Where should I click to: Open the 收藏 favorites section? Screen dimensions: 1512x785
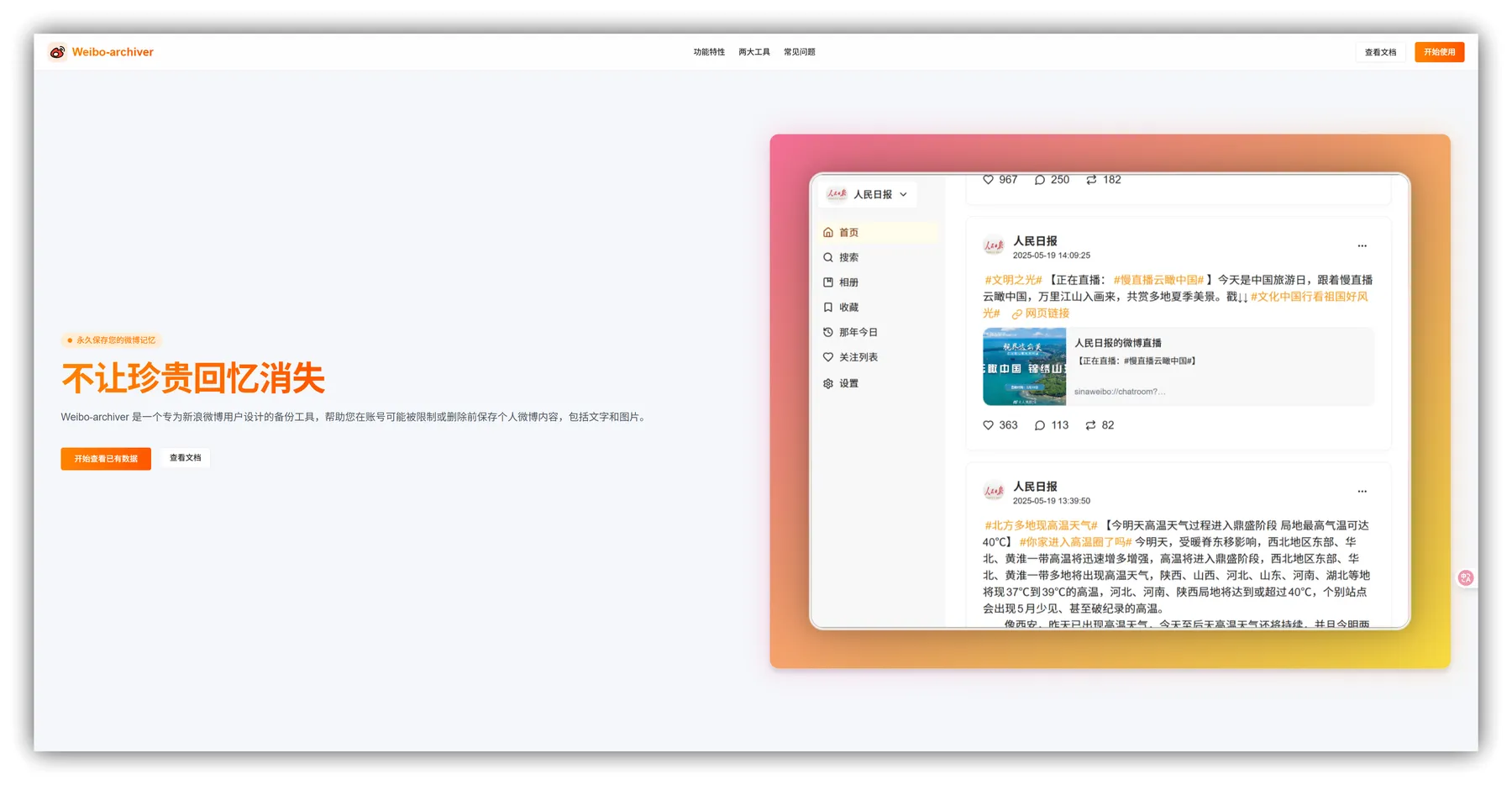[848, 307]
